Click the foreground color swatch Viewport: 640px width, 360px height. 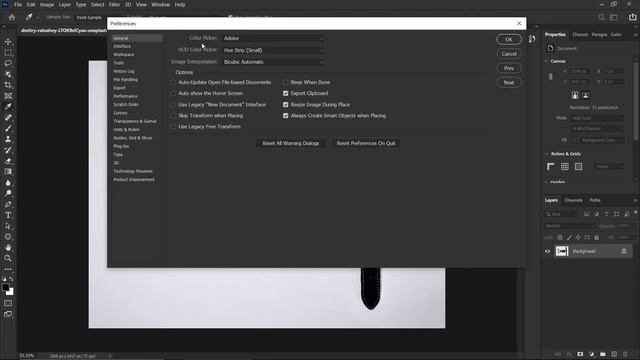point(6,287)
